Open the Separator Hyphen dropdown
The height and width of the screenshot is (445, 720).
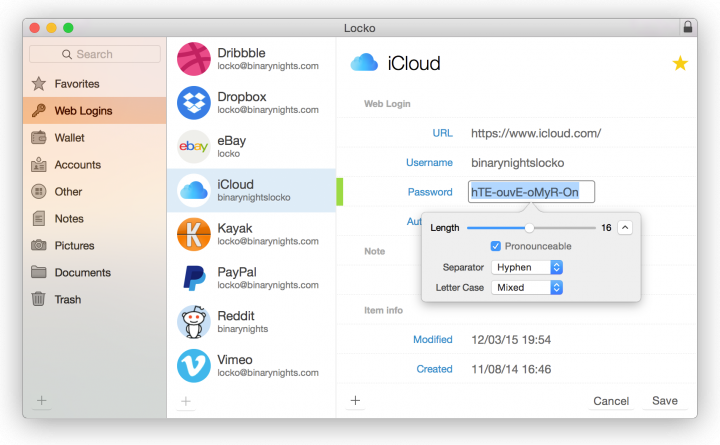[528, 267]
